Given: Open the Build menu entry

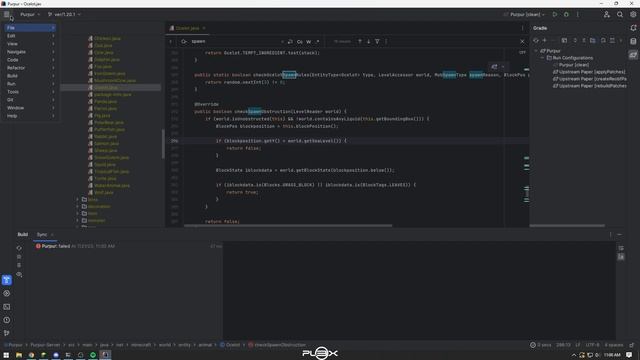Looking at the screenshot, I should [30, 76].
